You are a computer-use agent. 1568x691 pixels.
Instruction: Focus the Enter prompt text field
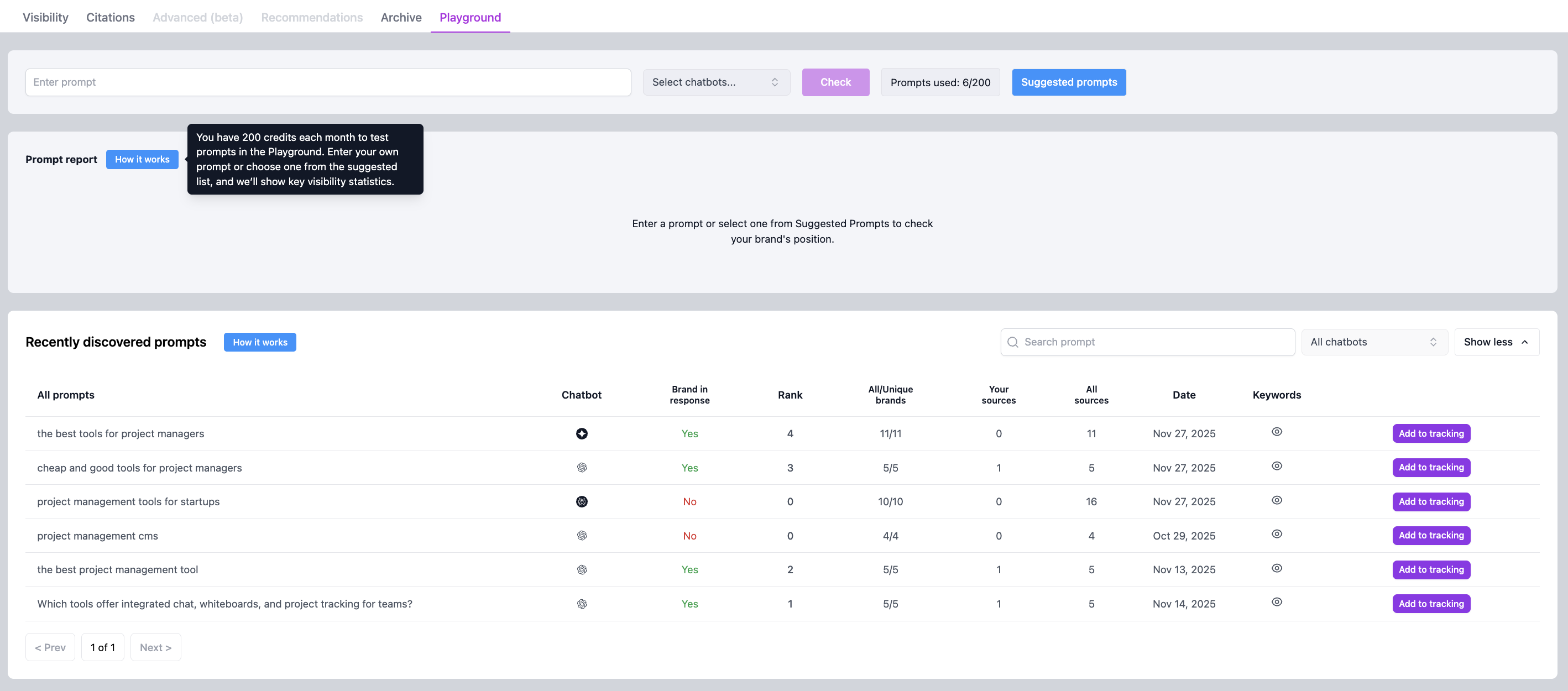tap(327, 82)
